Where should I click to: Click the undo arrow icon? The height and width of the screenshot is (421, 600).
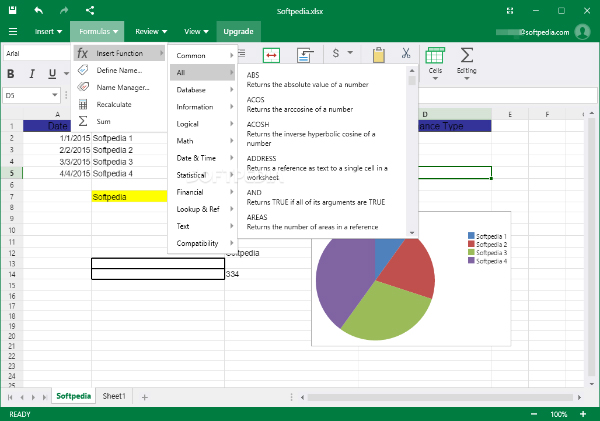click(x=38, y=10)
